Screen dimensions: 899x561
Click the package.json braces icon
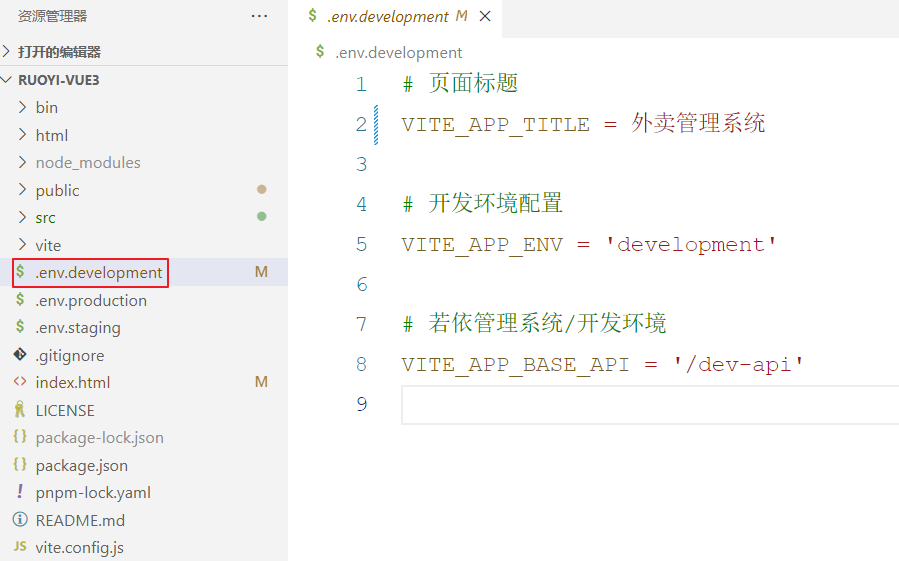pyautogui.click(x=19, y=465)
